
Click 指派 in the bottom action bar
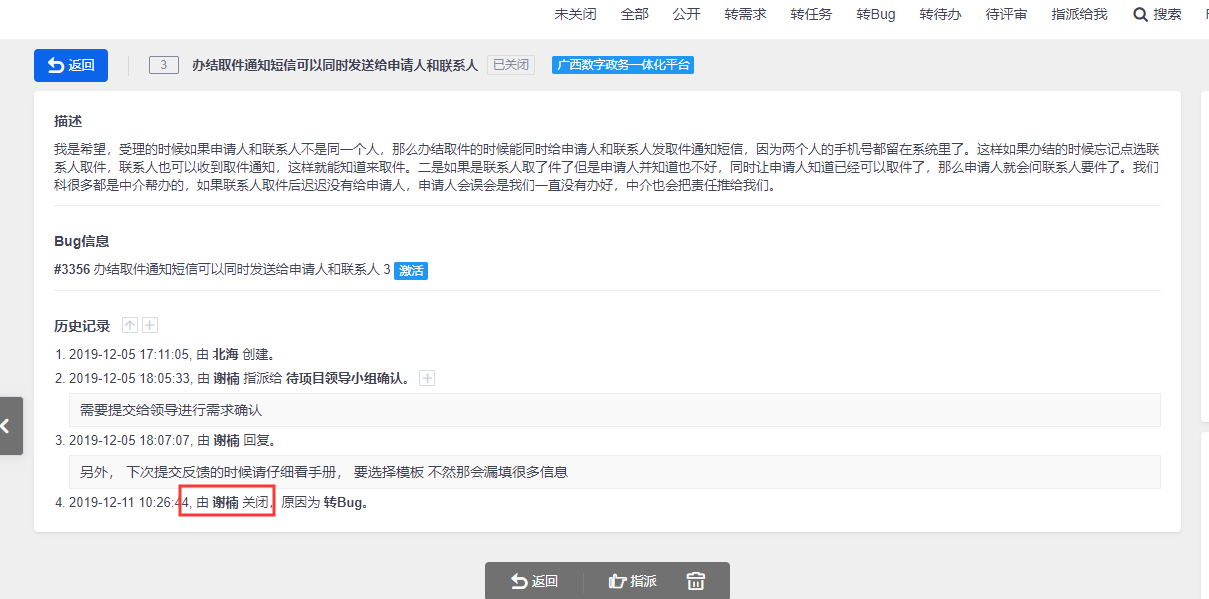tap(632, 581)
